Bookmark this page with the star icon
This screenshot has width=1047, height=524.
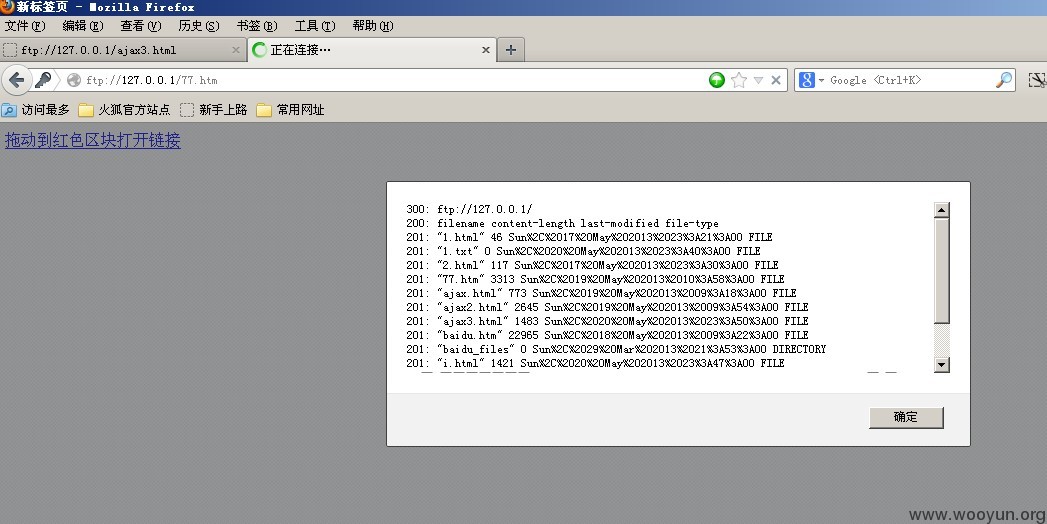coord(739,80)
